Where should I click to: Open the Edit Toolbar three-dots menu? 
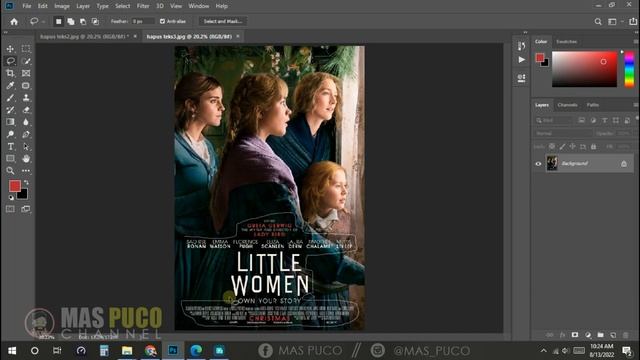pyautogui.click(x=26, y=171)
